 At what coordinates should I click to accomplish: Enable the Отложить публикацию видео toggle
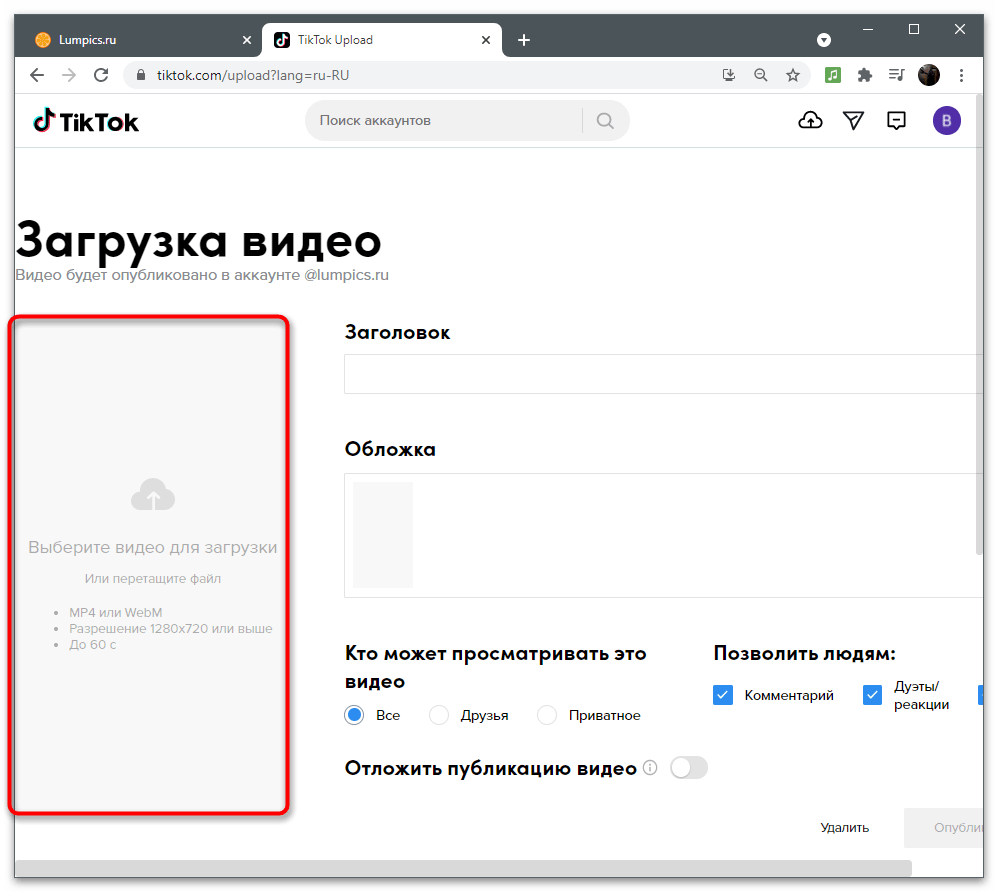pos(688,767)
